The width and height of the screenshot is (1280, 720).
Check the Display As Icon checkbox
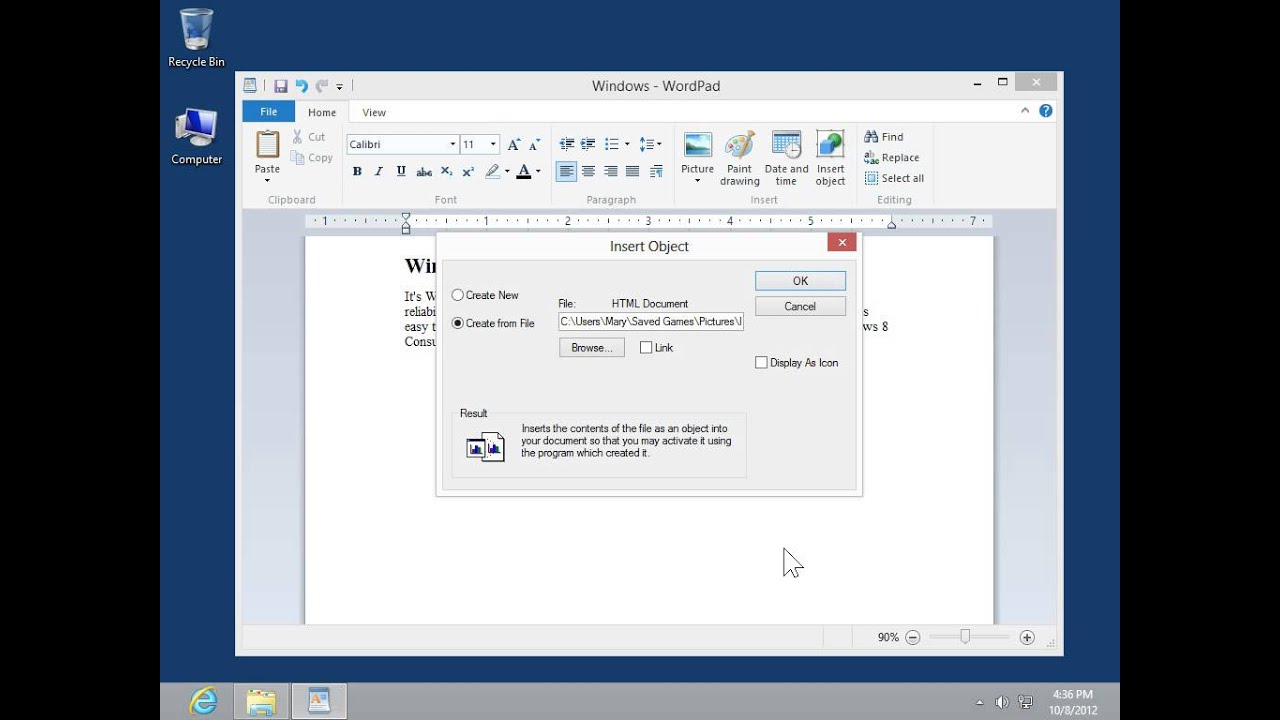(761, 363)
